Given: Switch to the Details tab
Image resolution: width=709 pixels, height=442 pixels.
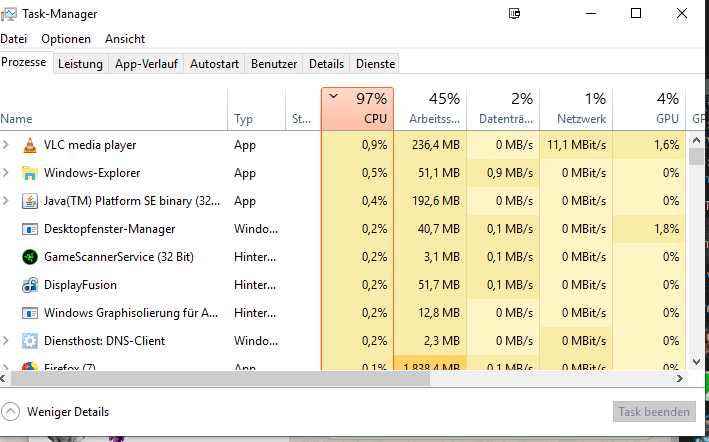Looking at the screenshot, I should [326, 64].
